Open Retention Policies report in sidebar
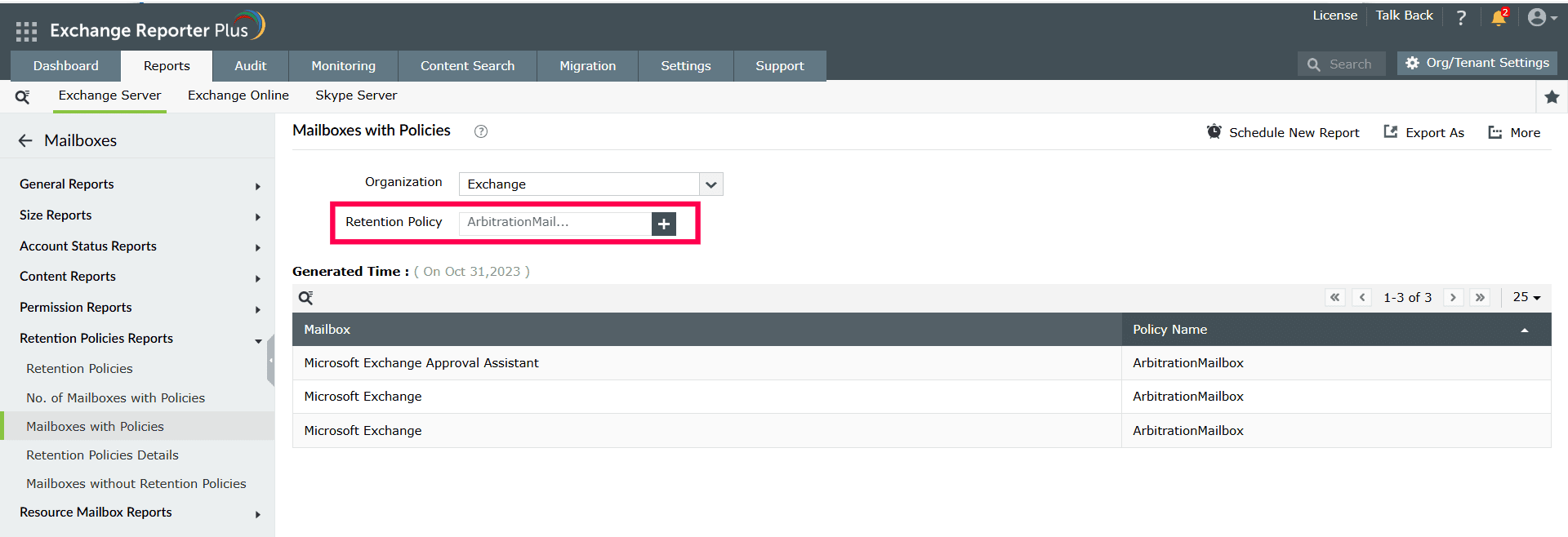The width and height of the screenshot is (1568, 537). coord(79,369)
